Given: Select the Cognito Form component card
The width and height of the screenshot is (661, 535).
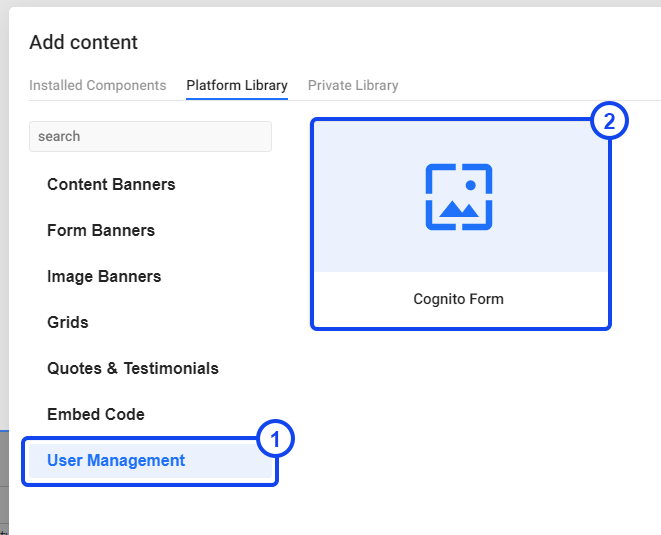Looking at the screenshot, I should point(461,224).
